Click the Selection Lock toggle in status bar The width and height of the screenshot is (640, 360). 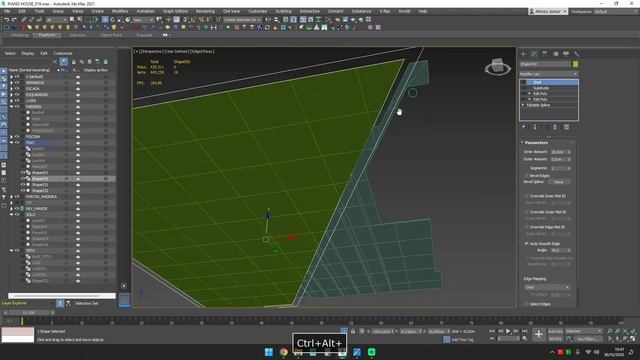(353, 331)
